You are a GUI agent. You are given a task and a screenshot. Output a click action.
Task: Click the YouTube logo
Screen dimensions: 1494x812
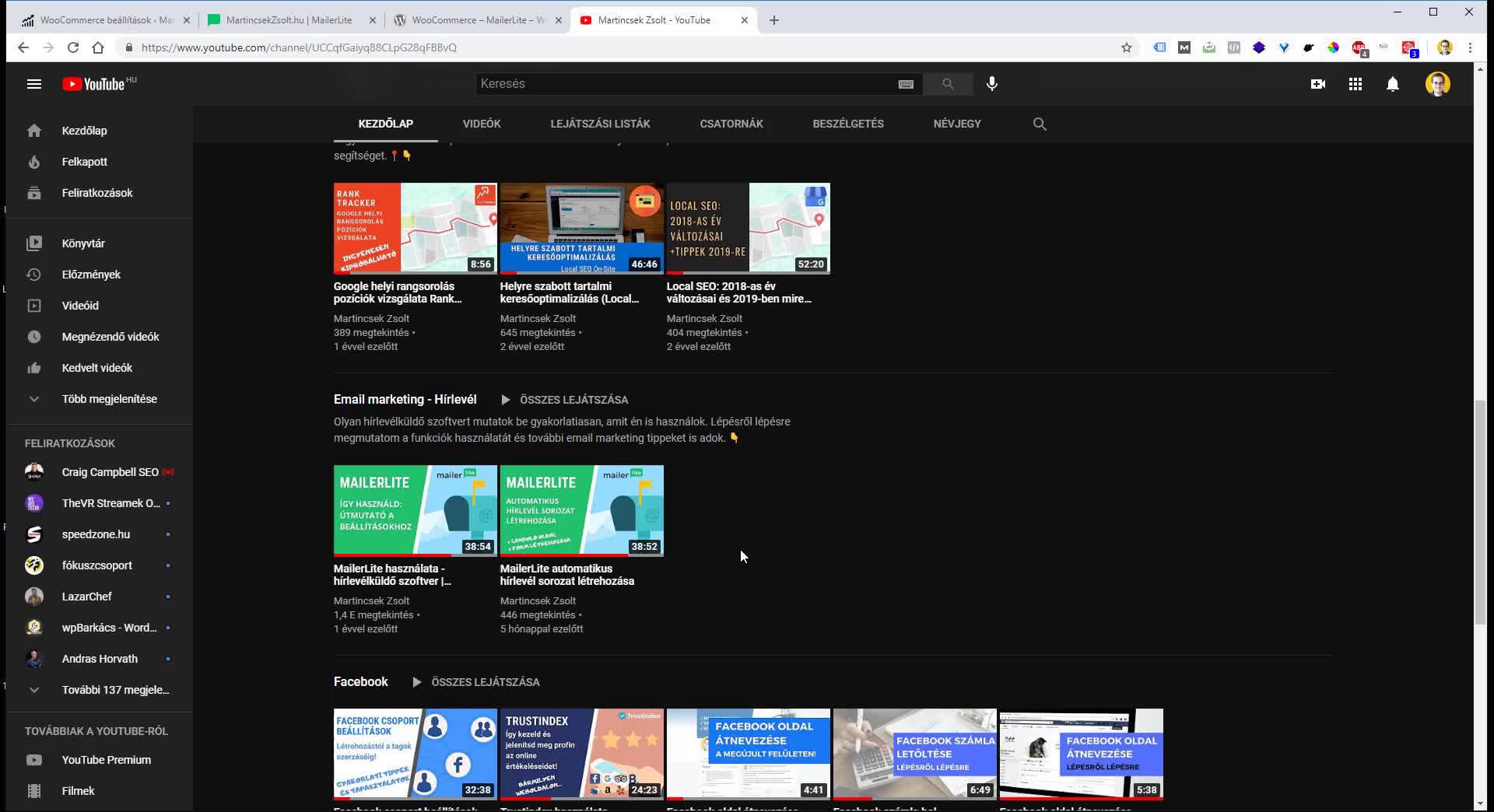coord(93,84)
